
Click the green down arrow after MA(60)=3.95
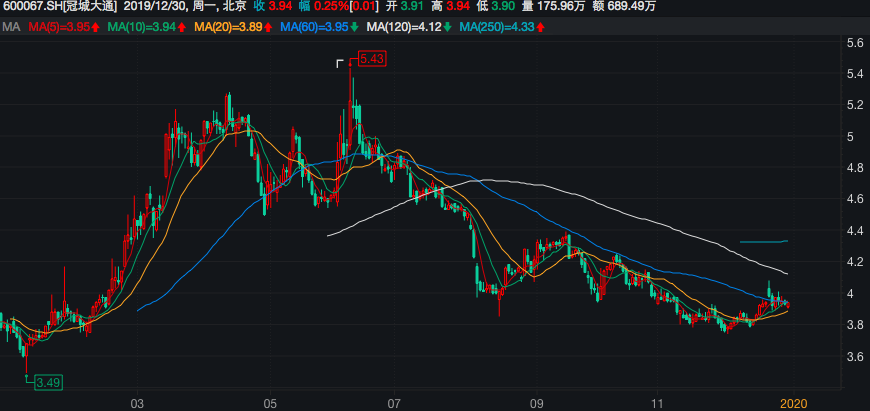pos(356,25)
